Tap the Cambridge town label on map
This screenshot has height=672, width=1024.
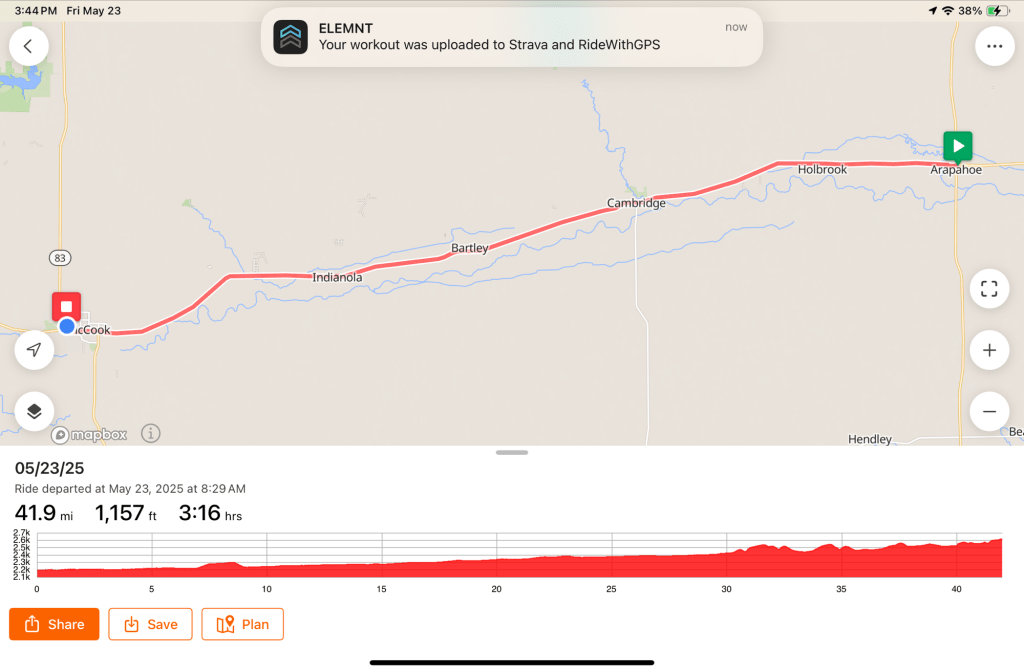[636, 204]
